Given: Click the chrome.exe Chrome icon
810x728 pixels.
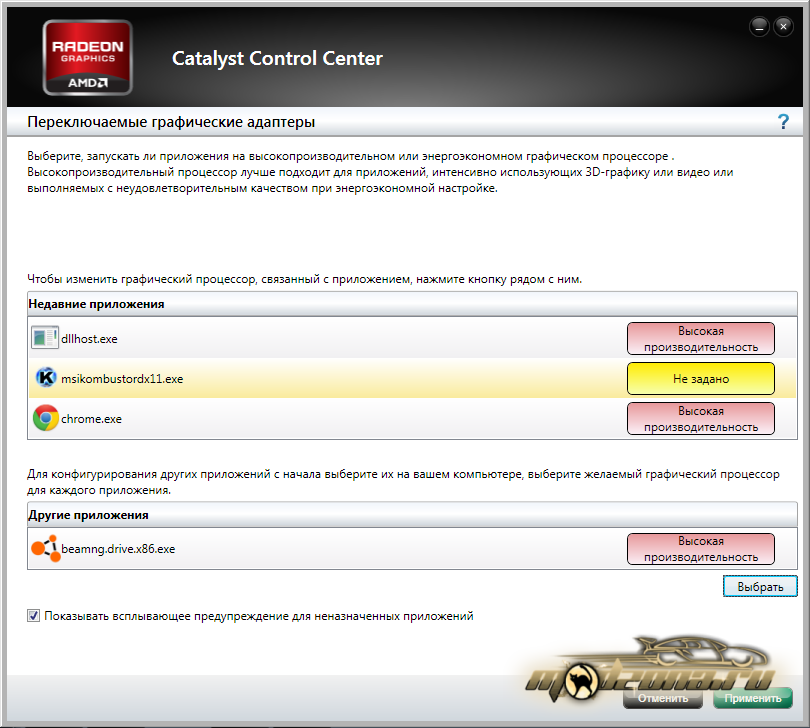Looking at the screenshot, I should (x=45, y=418).
